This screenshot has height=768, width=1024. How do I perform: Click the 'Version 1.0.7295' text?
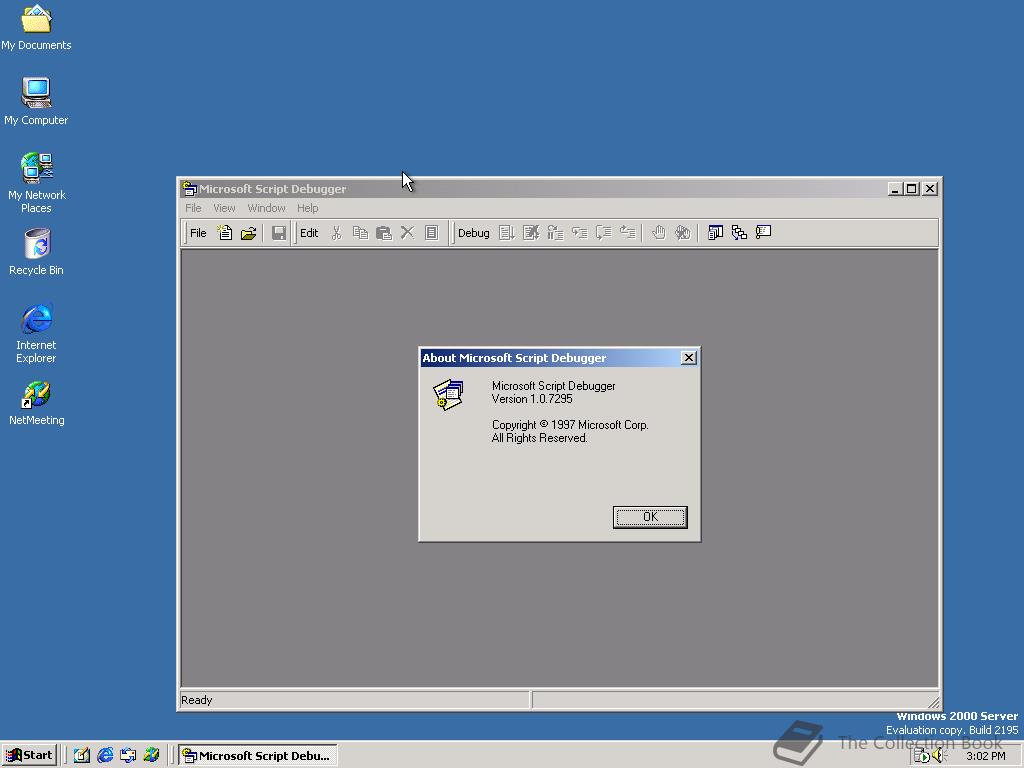[x=532, y=399]
